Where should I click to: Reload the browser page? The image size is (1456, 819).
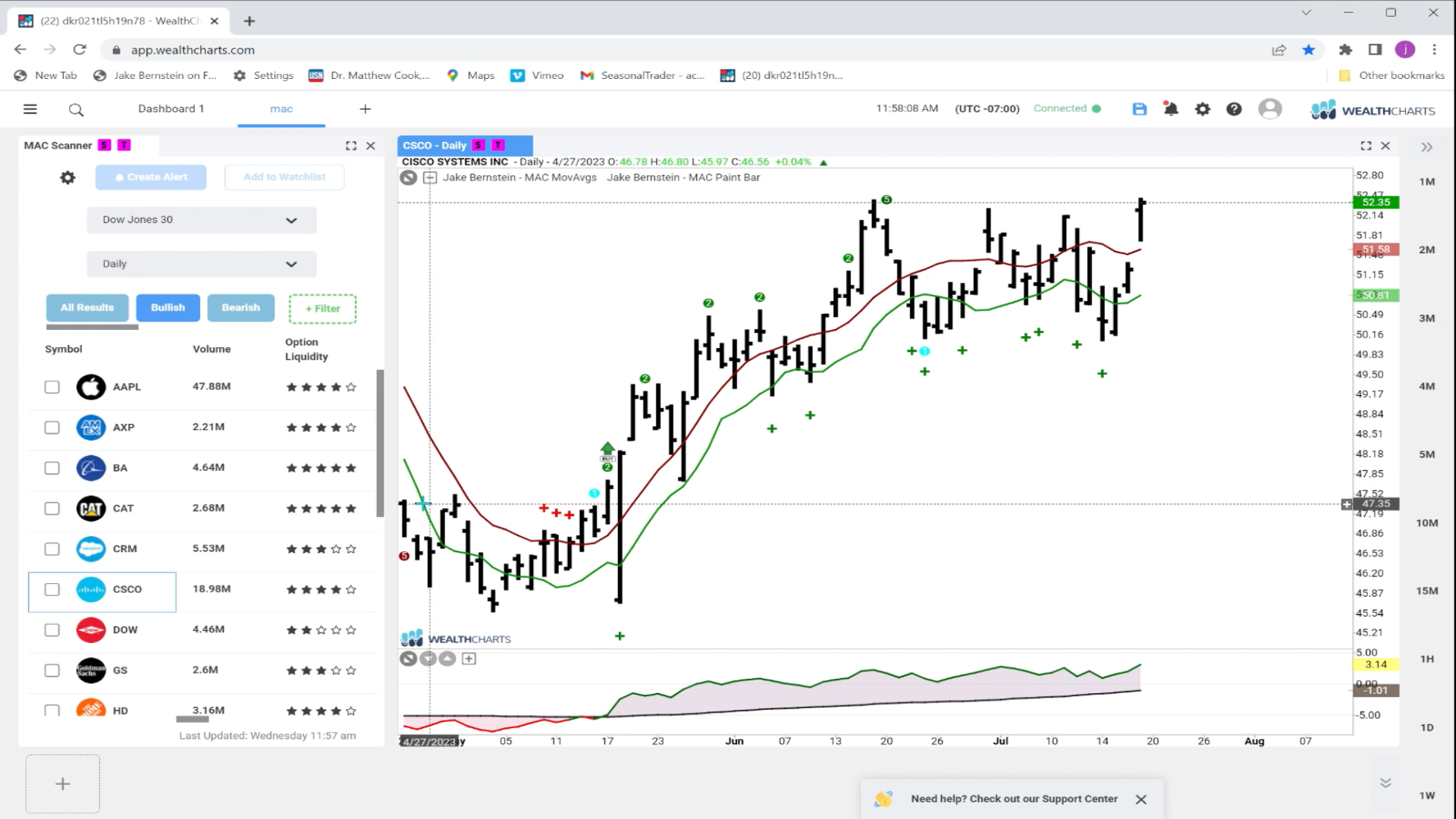pyautogui.click(x=80, y=50)
